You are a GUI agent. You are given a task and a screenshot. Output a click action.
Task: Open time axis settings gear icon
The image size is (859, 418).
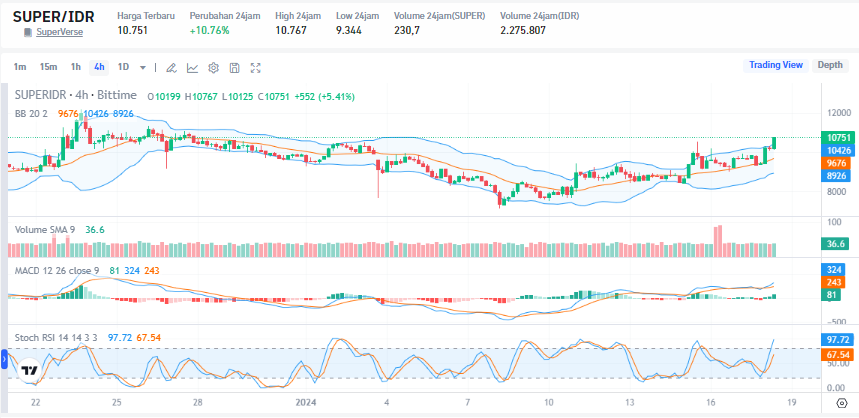[x=842, y=403]
